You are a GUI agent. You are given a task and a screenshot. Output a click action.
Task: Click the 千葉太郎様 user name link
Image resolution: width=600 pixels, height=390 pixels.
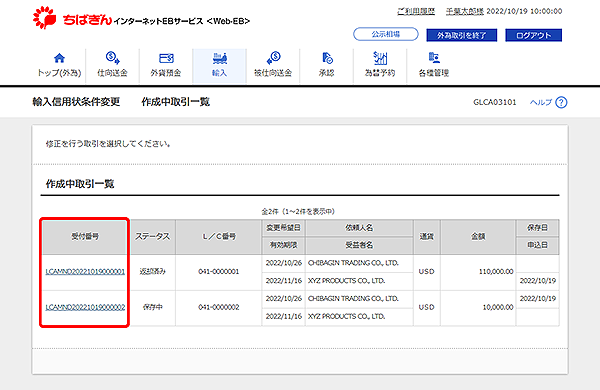tap(465, 11)
